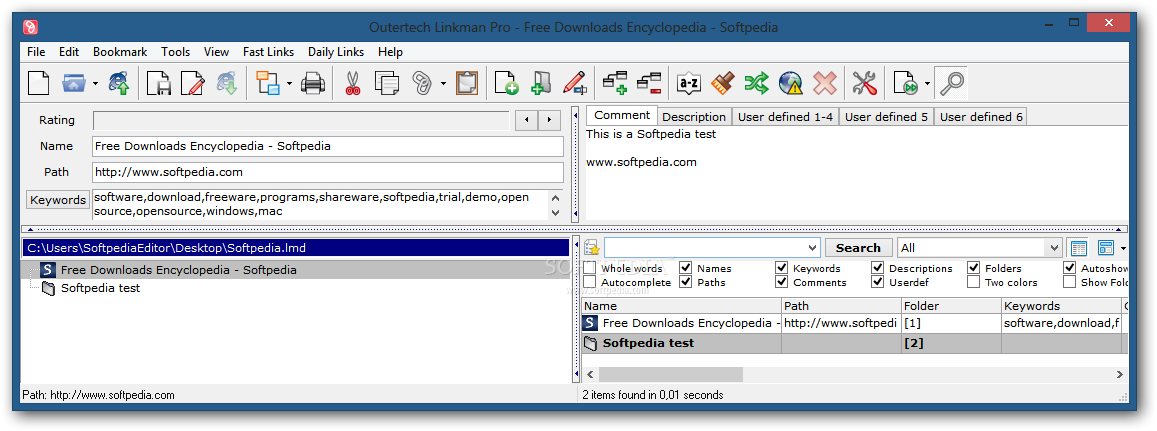The width and height of the screenshot is (1157, 431).
Task: Toggle the magnifying glass search icon
Action: click(x=950, y=83)
